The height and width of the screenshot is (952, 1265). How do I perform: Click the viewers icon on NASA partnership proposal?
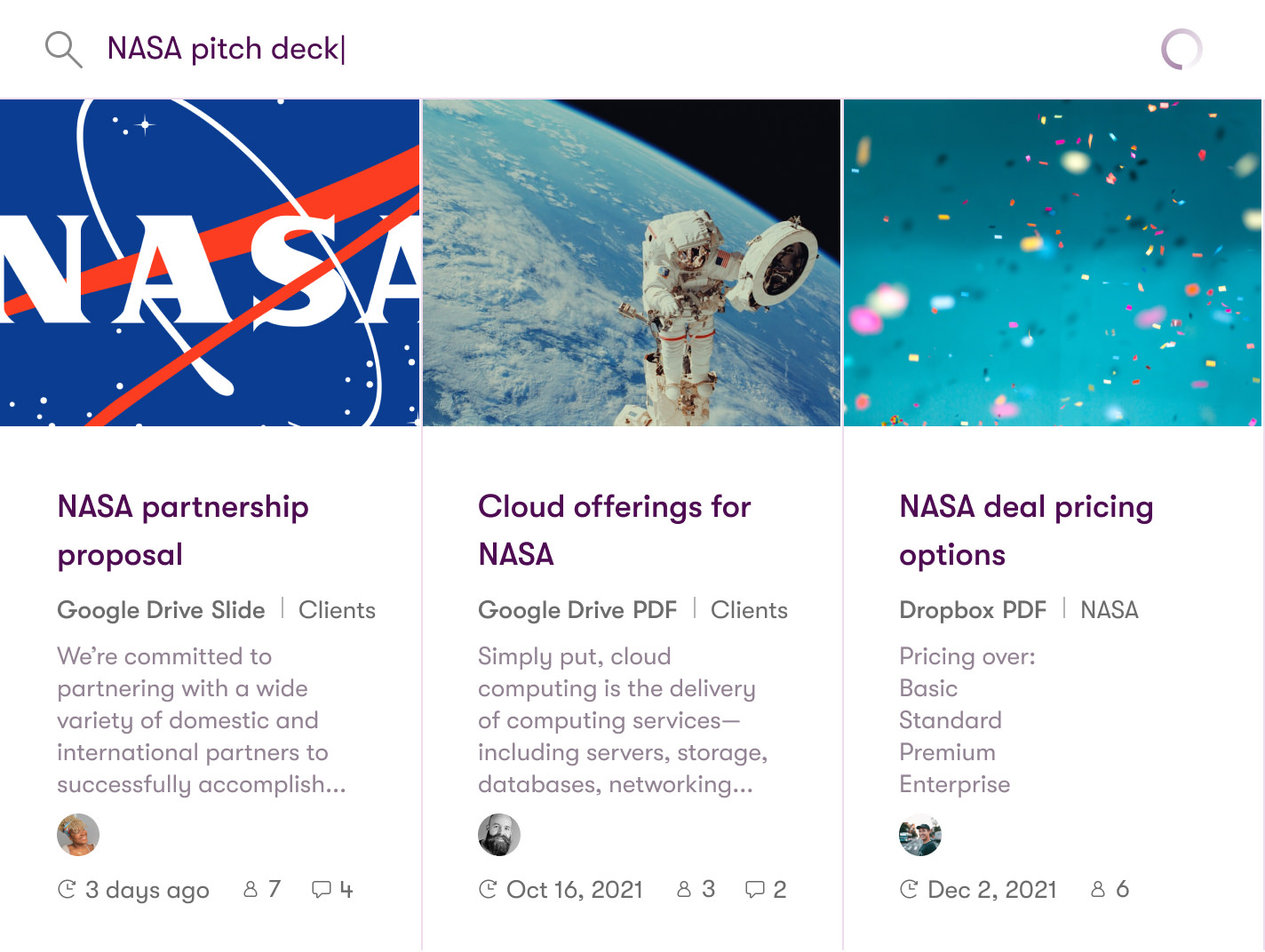[x=251, y=889]
